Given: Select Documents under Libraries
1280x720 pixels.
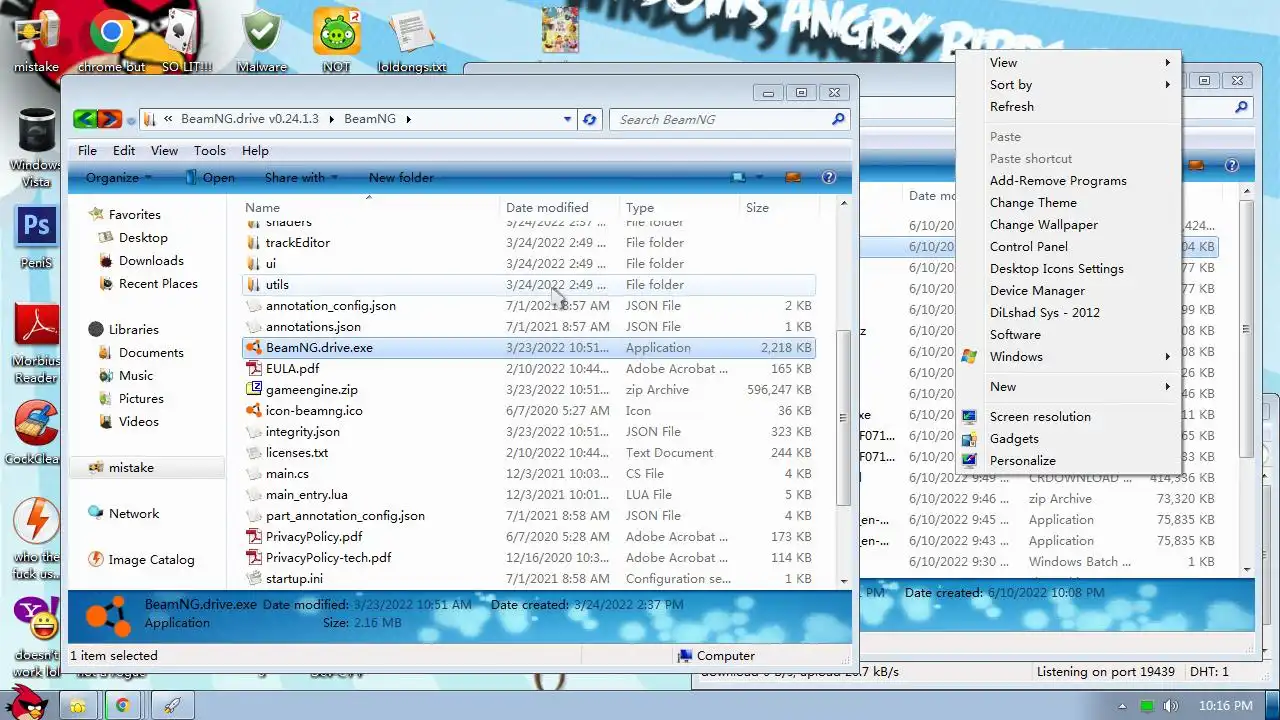Looking at the screenshot, I should coord(151,352).
